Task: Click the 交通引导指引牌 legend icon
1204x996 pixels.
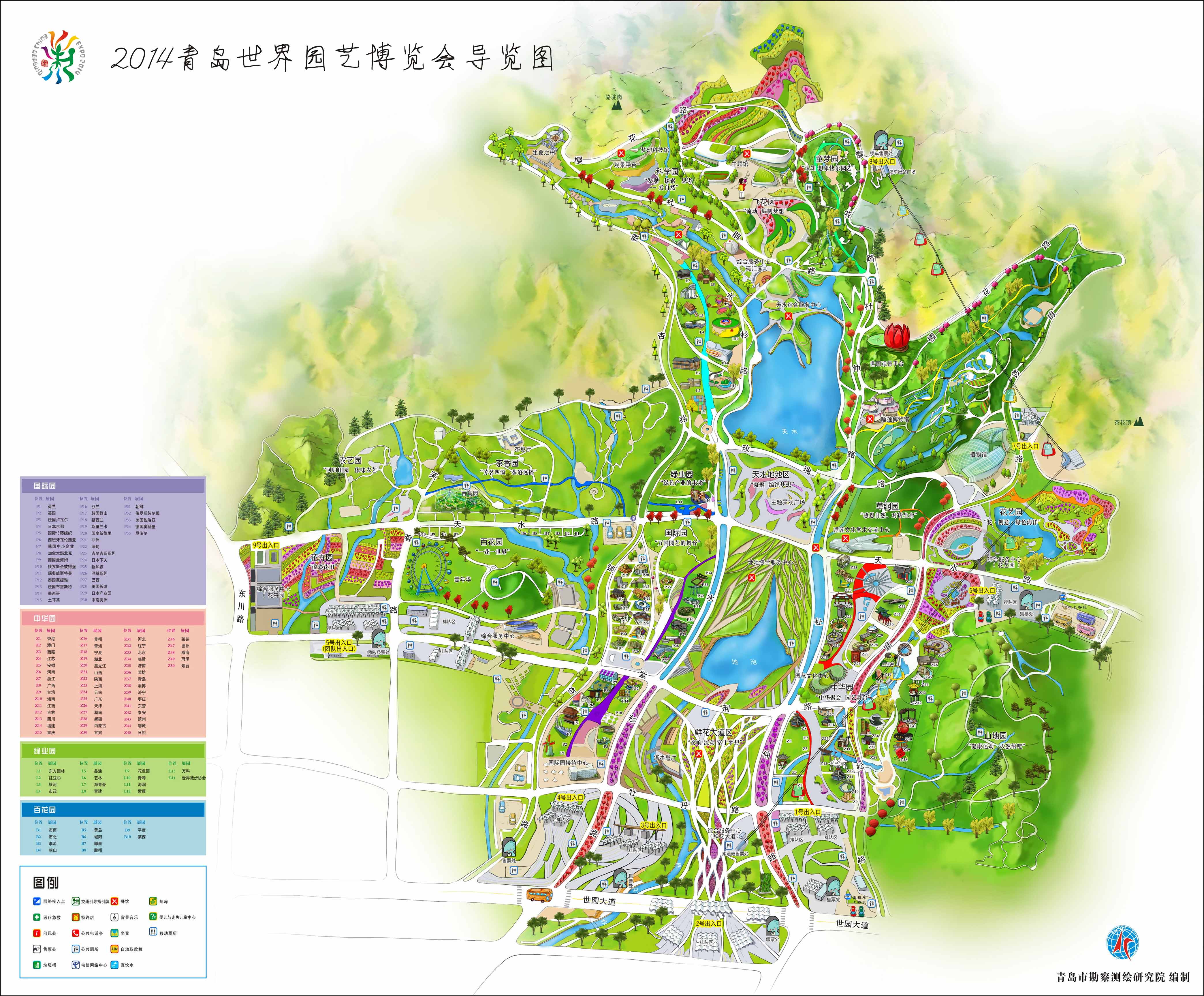Action: tap(75, 901)
